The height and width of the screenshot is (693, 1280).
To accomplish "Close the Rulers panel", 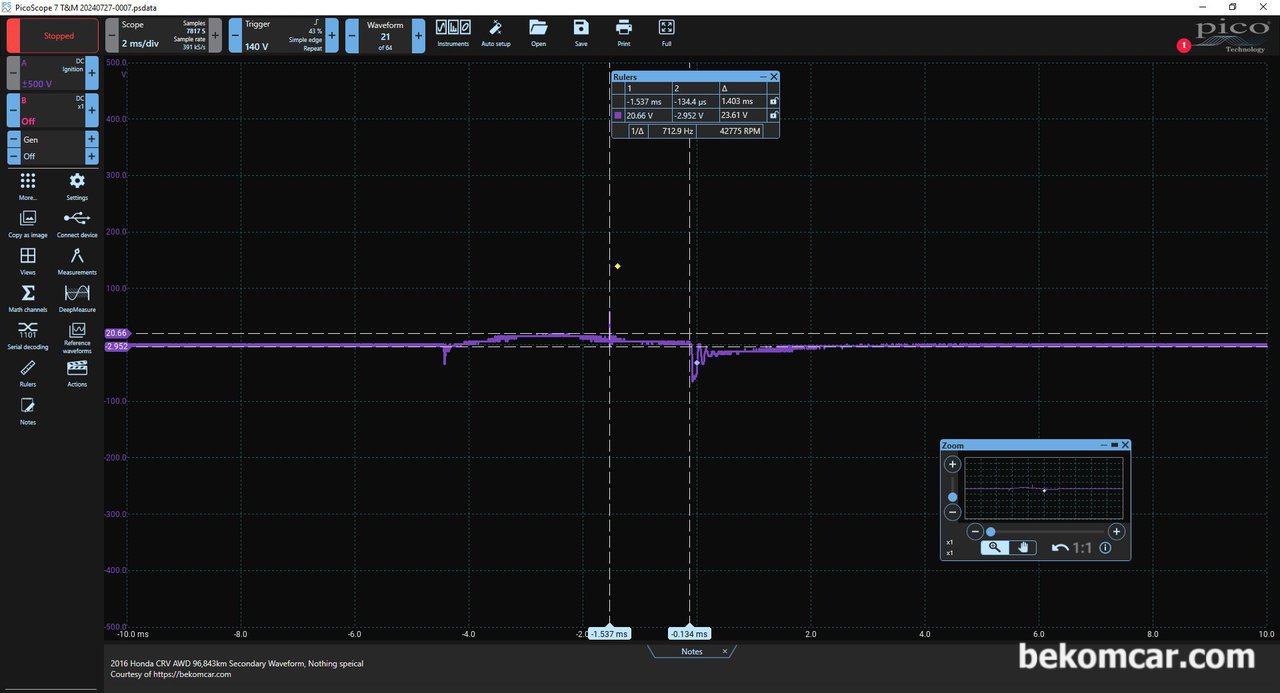I will [x=774, y=77].
